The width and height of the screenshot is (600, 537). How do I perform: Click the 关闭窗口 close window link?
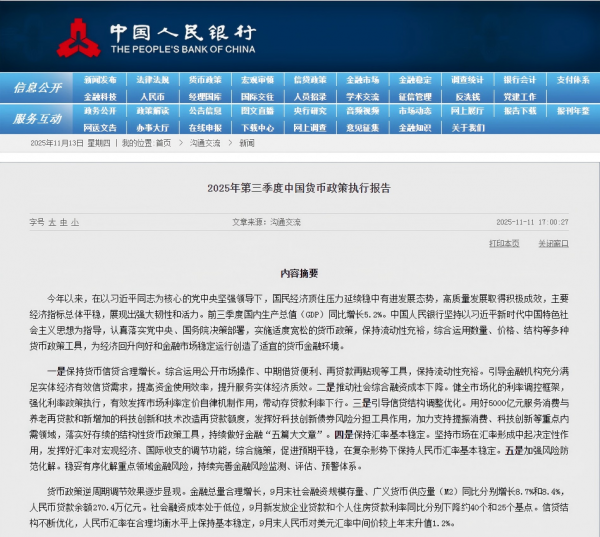(553, 243)
